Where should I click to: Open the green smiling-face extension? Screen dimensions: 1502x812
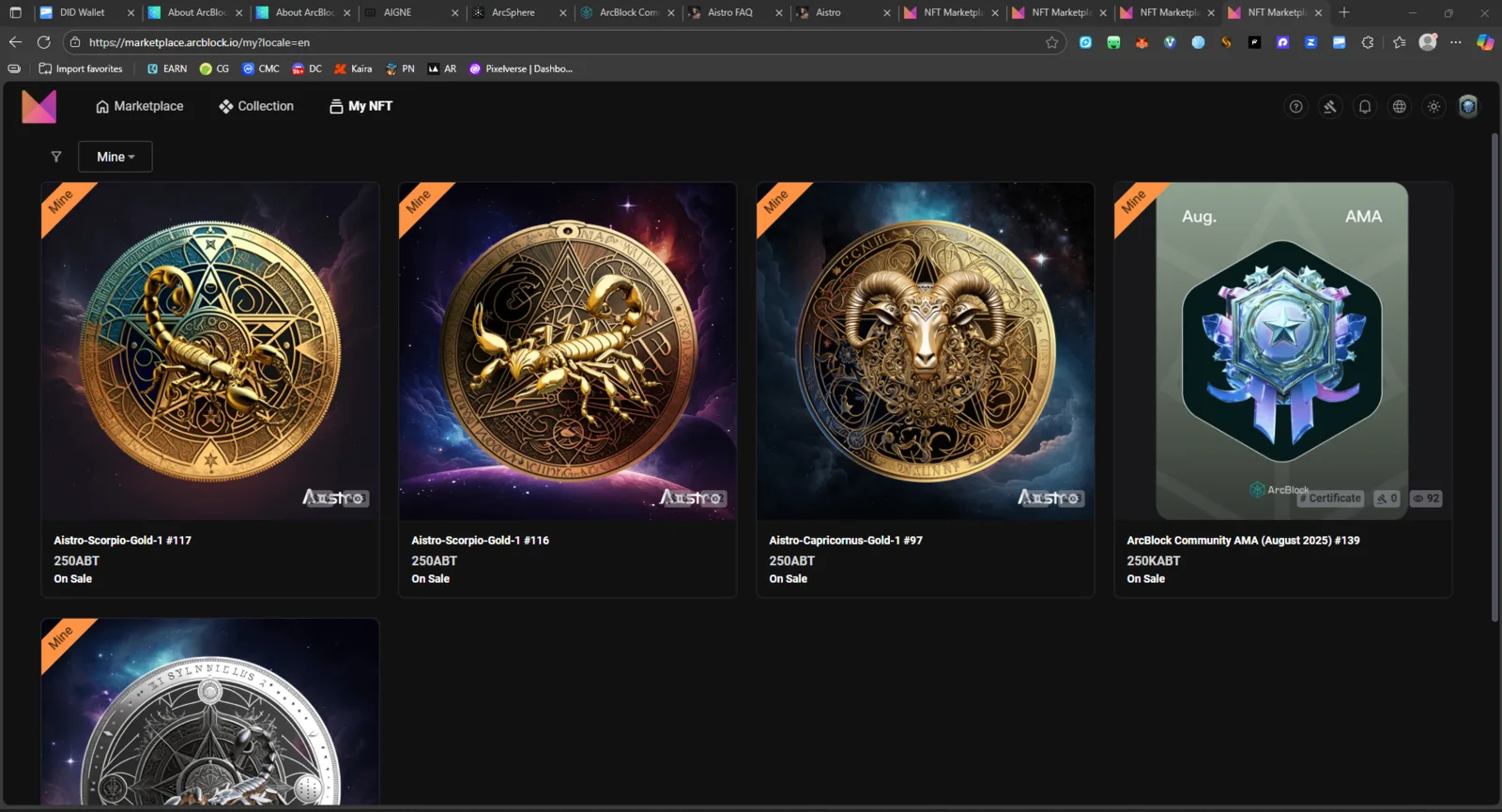(x=1113, y=42)
